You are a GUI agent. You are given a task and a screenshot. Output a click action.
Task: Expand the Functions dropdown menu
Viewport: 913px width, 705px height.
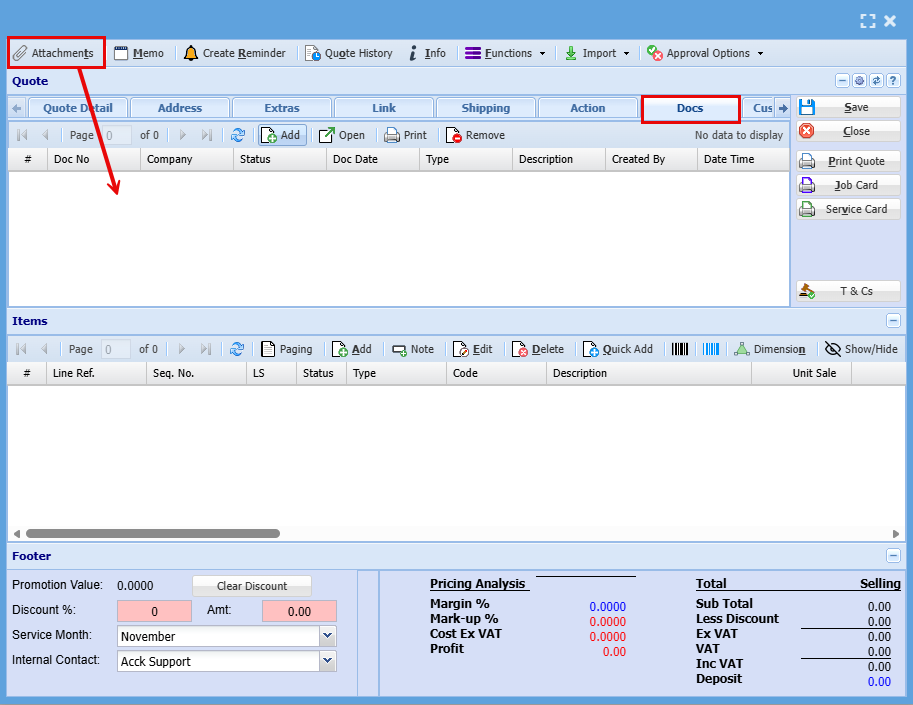506,53
